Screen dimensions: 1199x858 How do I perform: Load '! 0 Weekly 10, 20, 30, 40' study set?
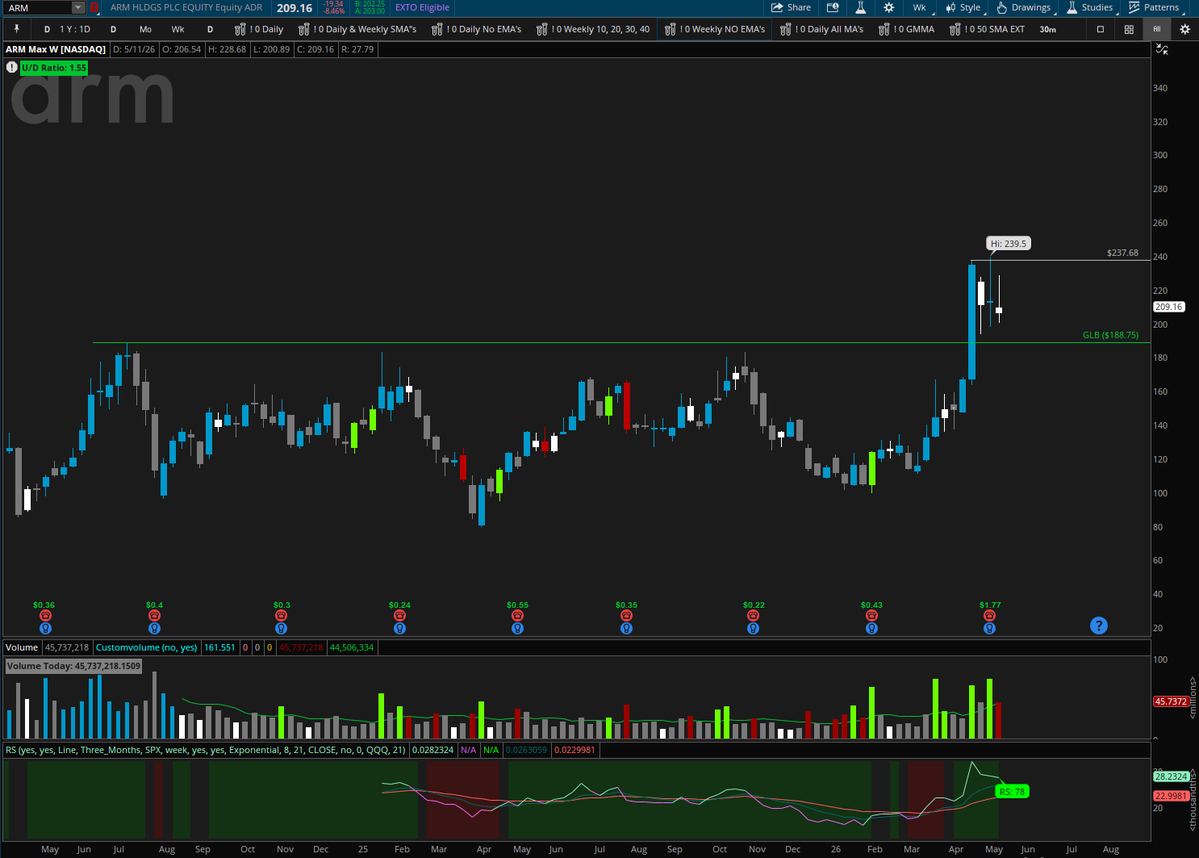tap(593, 29)
